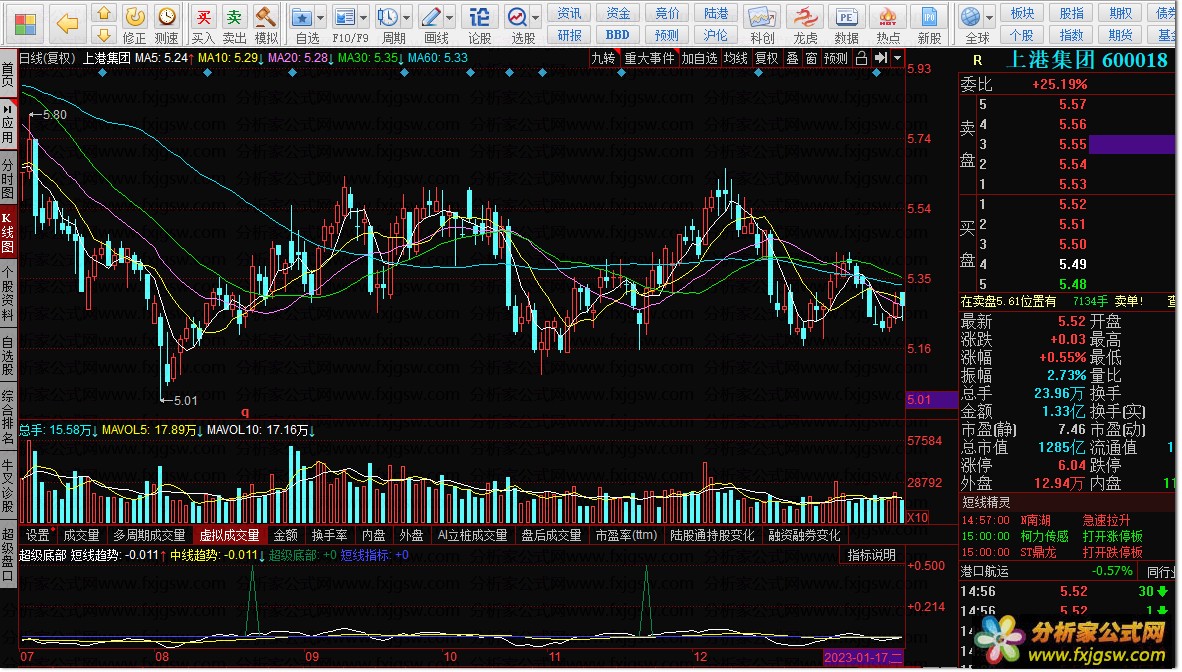Switch to 融资融券变化 tab
The image size is (1182, 672).
coord(804,535)
